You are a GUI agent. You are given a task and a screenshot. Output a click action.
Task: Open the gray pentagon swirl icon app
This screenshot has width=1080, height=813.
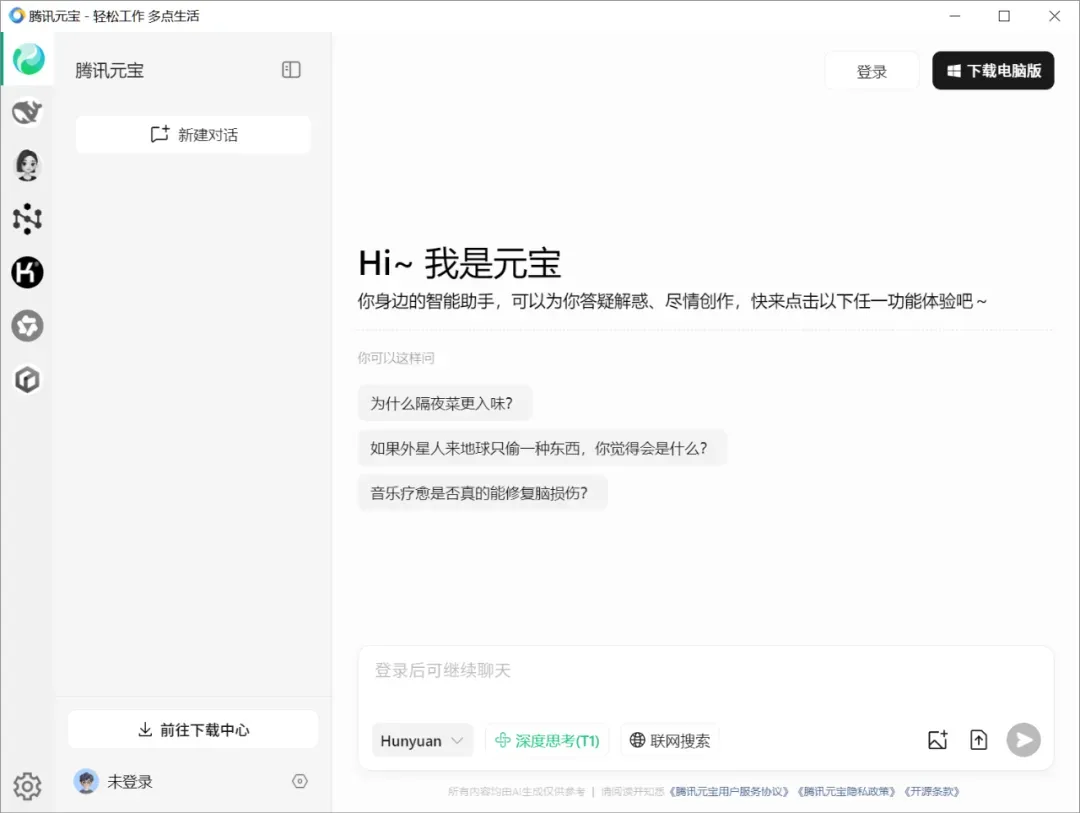[x=28, y=326]
